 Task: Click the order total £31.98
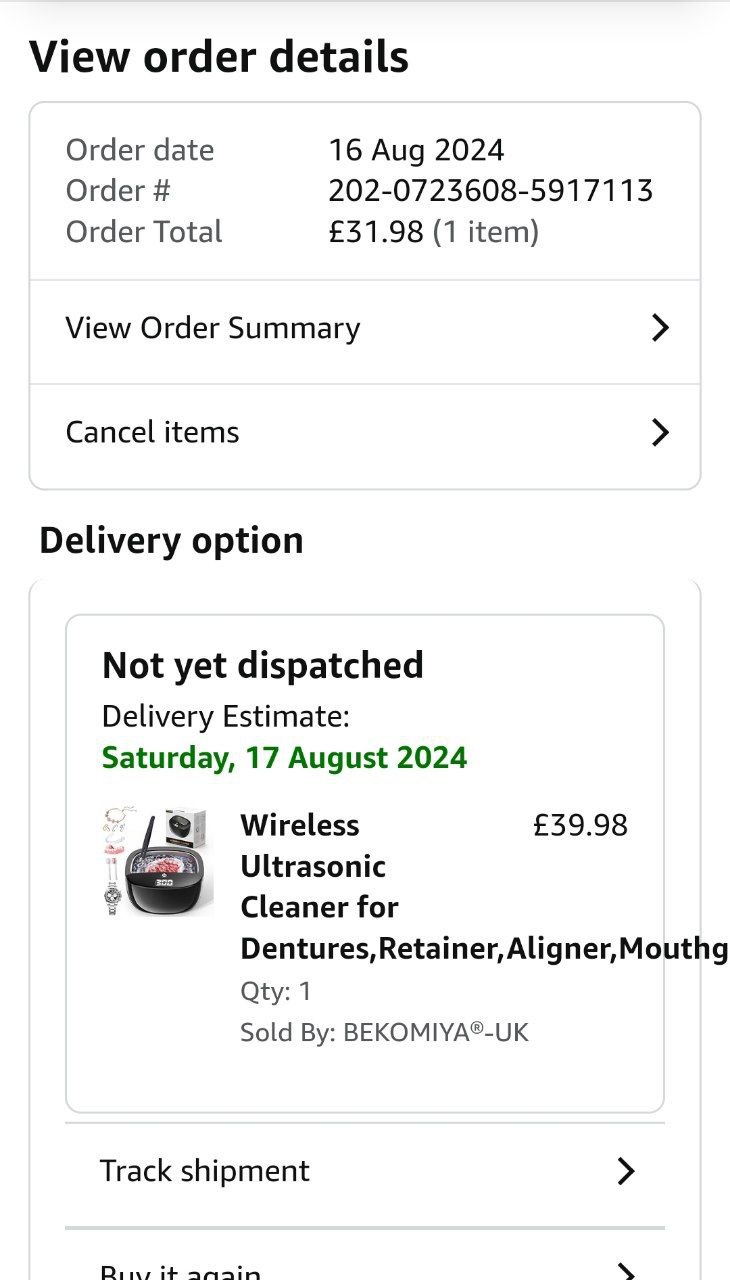[x=376, y=232]
